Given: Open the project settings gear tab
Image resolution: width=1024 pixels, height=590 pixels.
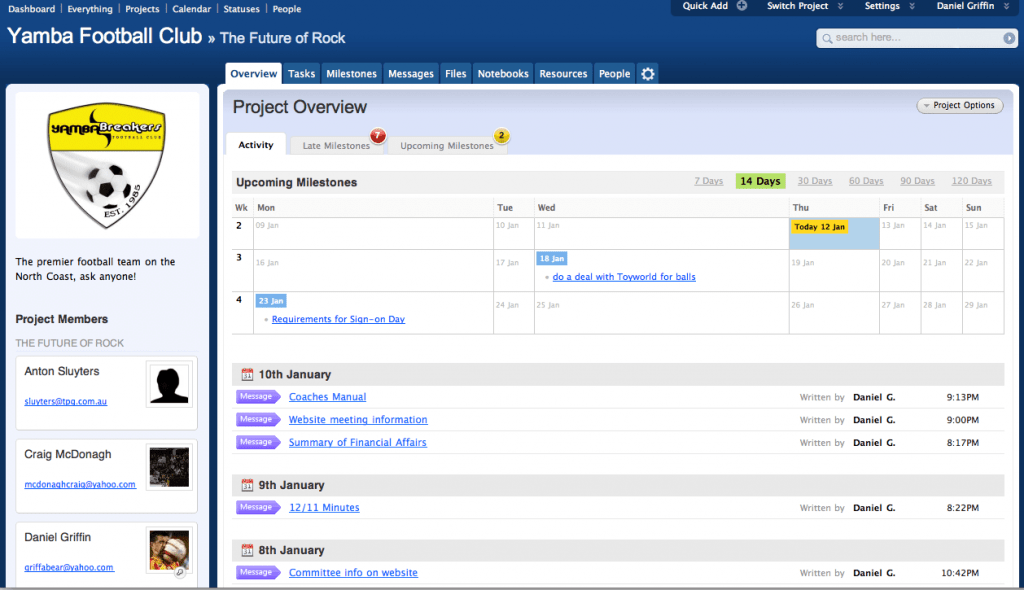Looking at the screenshot, I should coord(648,74).
